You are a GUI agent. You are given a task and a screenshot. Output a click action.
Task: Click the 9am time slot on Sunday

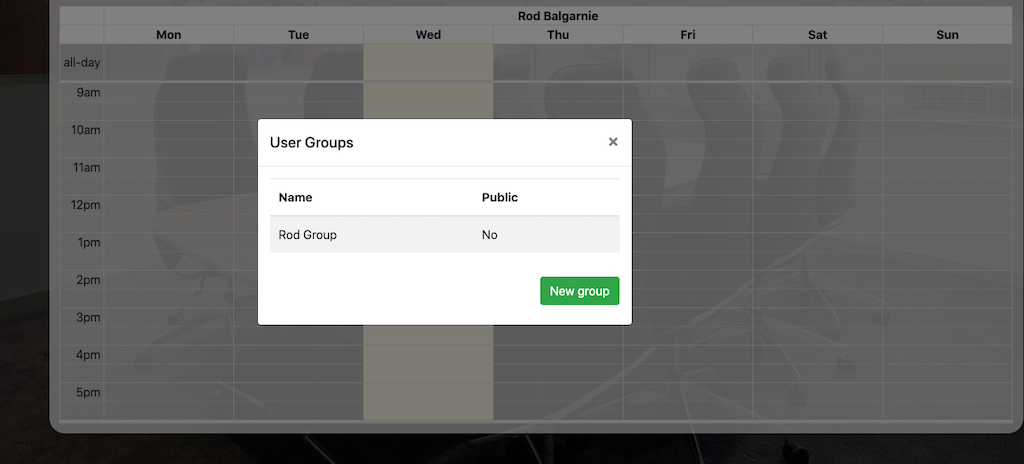947,93
